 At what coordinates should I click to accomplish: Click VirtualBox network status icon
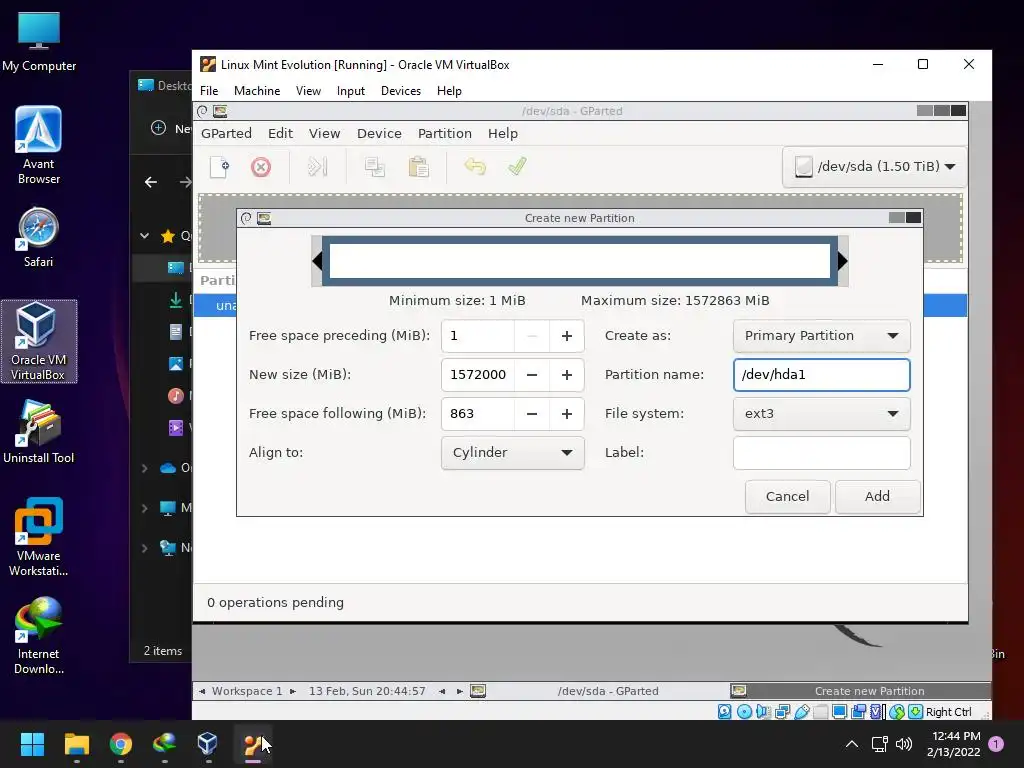click(782, 712)
